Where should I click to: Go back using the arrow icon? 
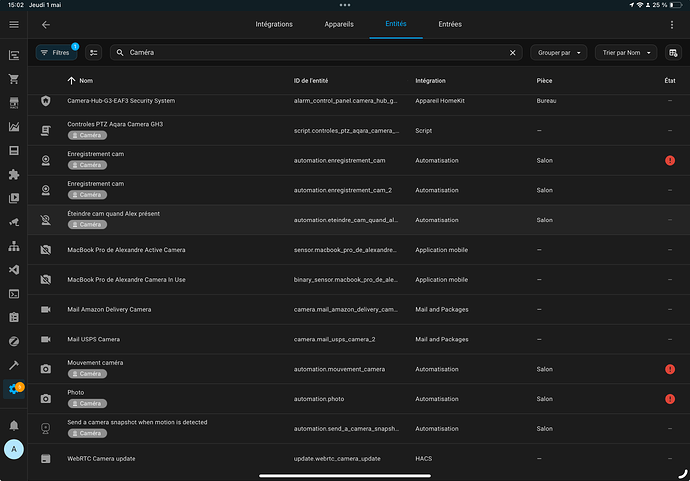pos(46,25)
